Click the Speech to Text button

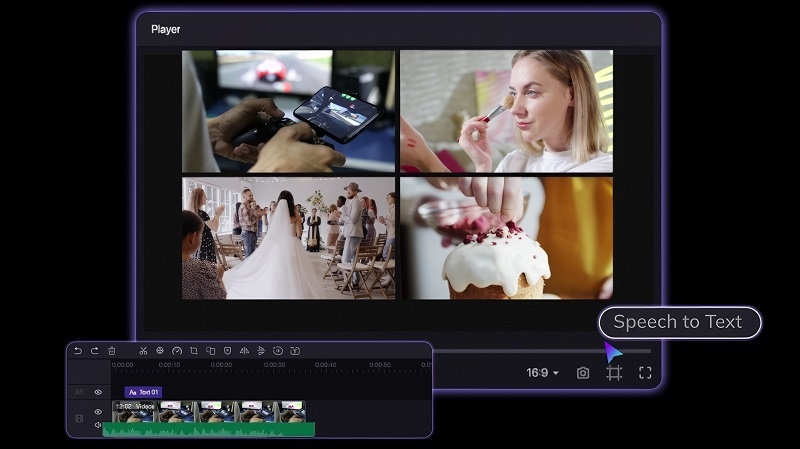click(x=679, y=322)
